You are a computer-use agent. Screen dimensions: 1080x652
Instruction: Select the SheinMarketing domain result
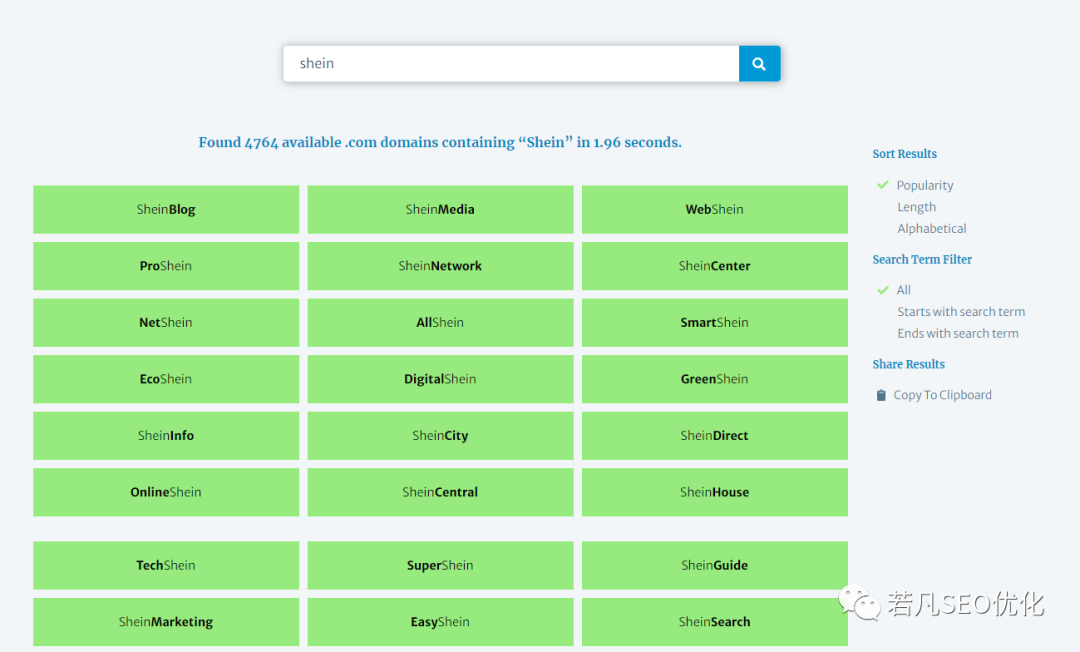coord(166,622)
